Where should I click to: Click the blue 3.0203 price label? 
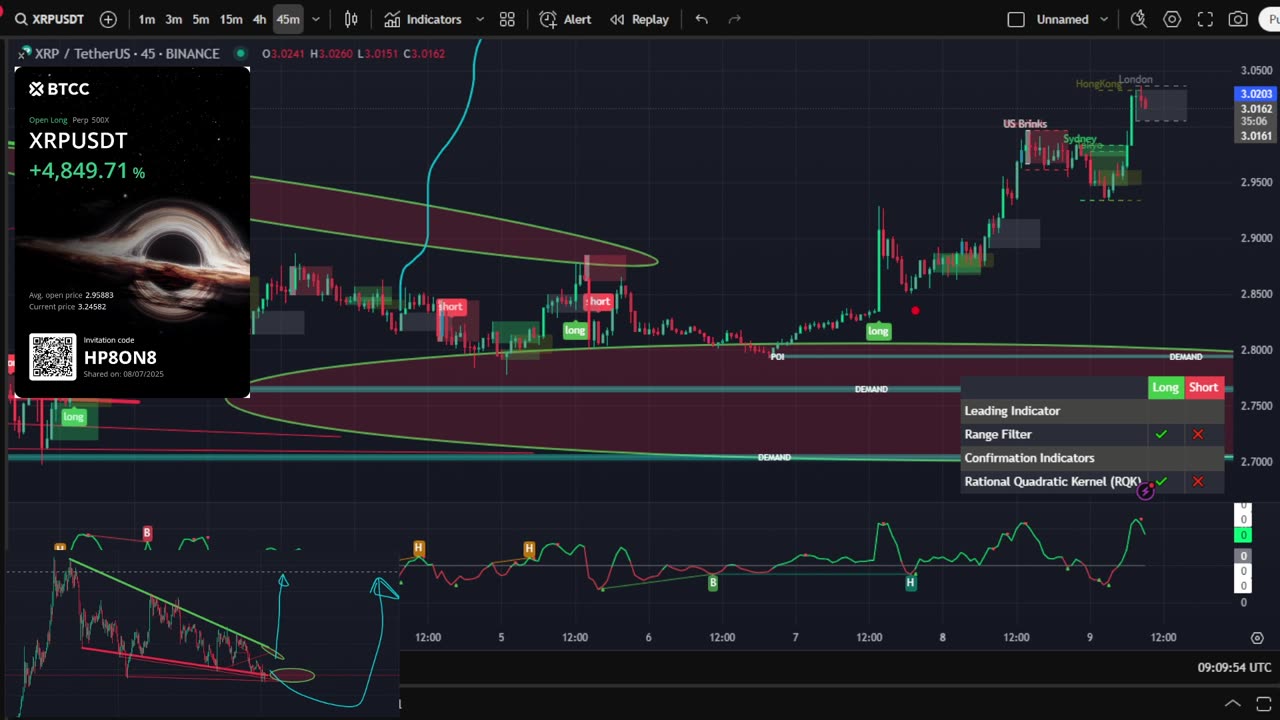[1254, 94]
